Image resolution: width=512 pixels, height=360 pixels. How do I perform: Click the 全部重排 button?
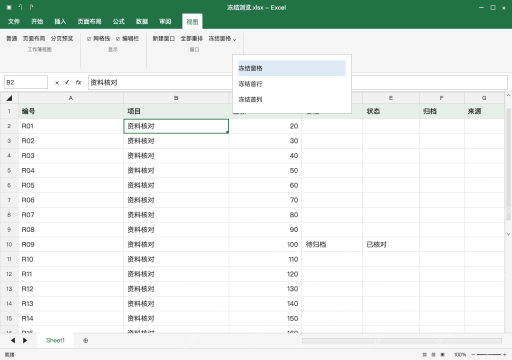pyautogui.click(x=192, y=39)
